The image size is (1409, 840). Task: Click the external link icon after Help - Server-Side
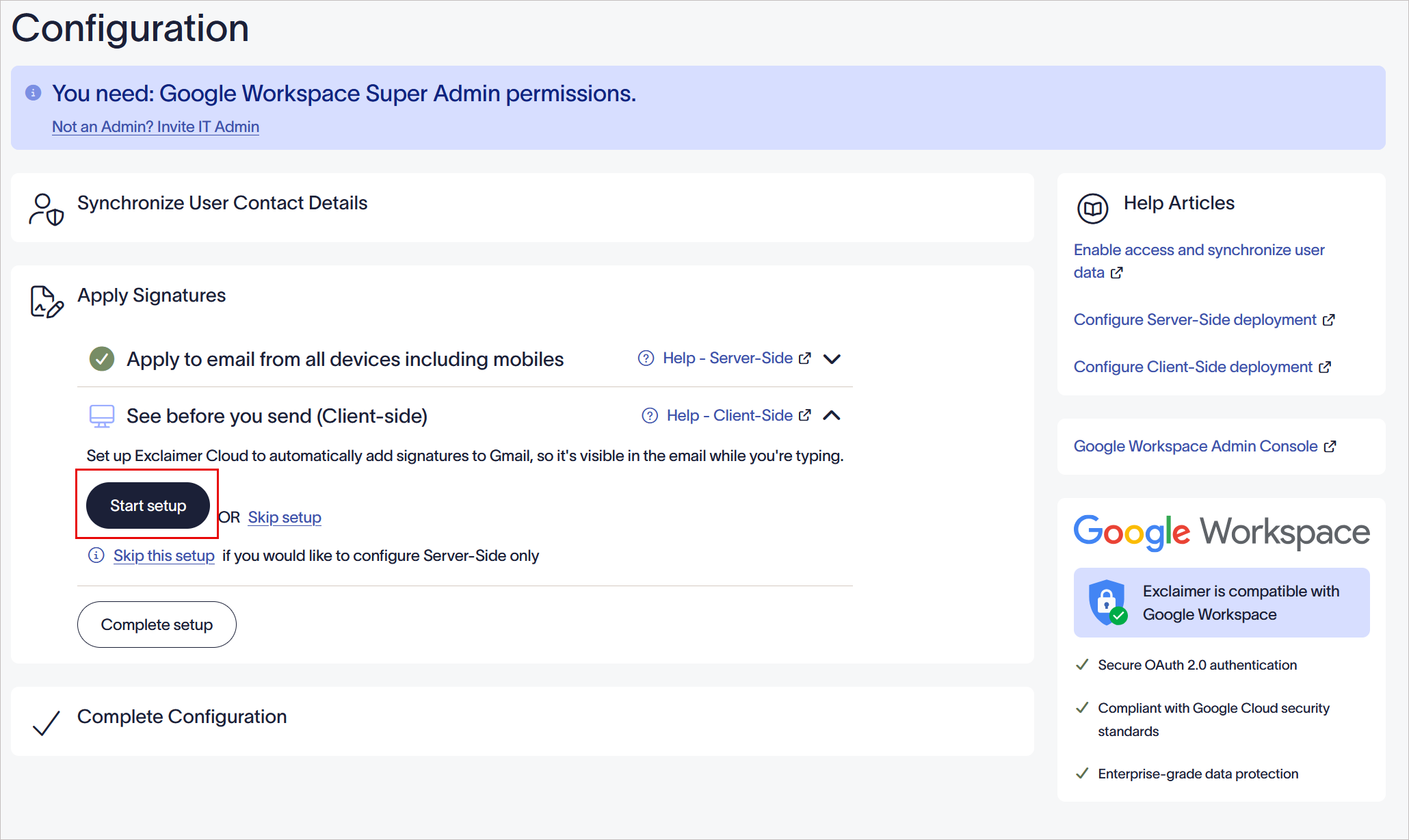(x=805, y=358)
